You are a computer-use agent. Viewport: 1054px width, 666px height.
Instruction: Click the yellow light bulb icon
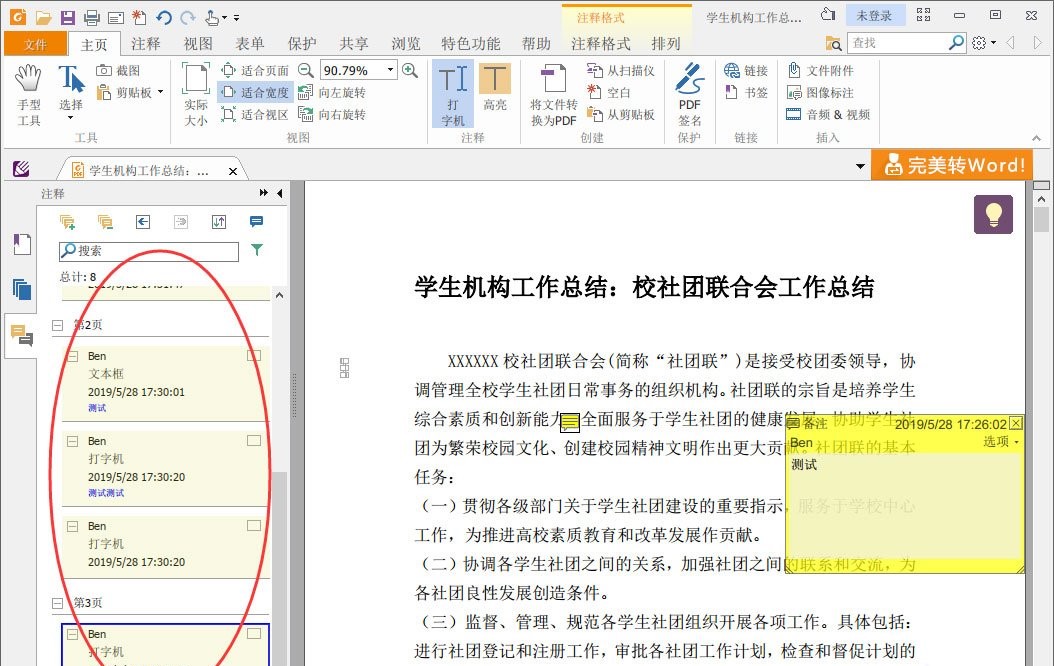click(x=993, y=214)
